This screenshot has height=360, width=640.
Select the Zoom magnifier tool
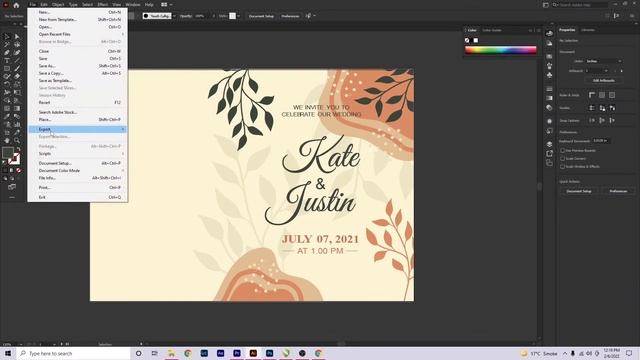pyautogui.click(x=17, y=140)
